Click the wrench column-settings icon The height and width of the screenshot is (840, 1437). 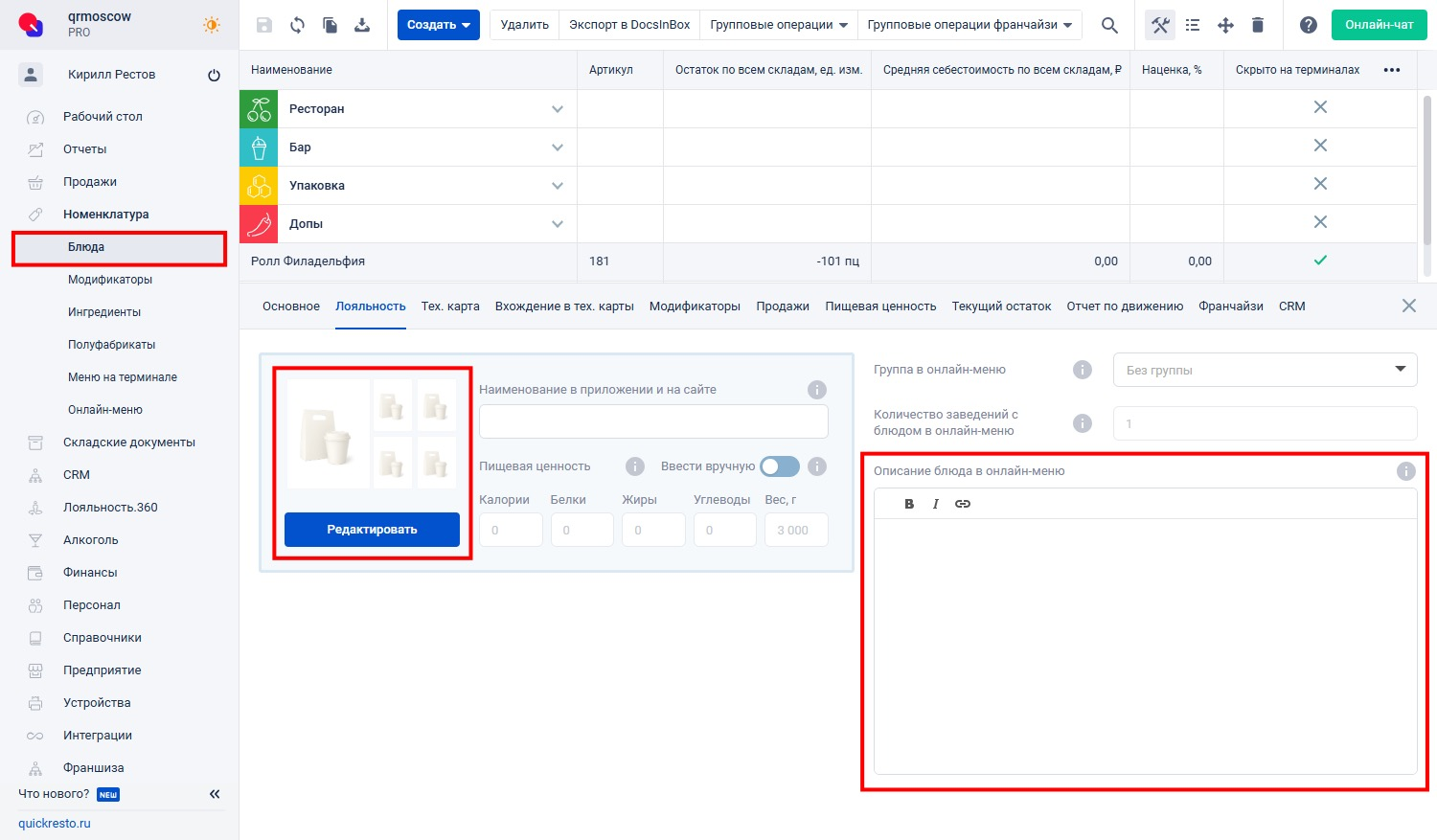[1159, 25]
